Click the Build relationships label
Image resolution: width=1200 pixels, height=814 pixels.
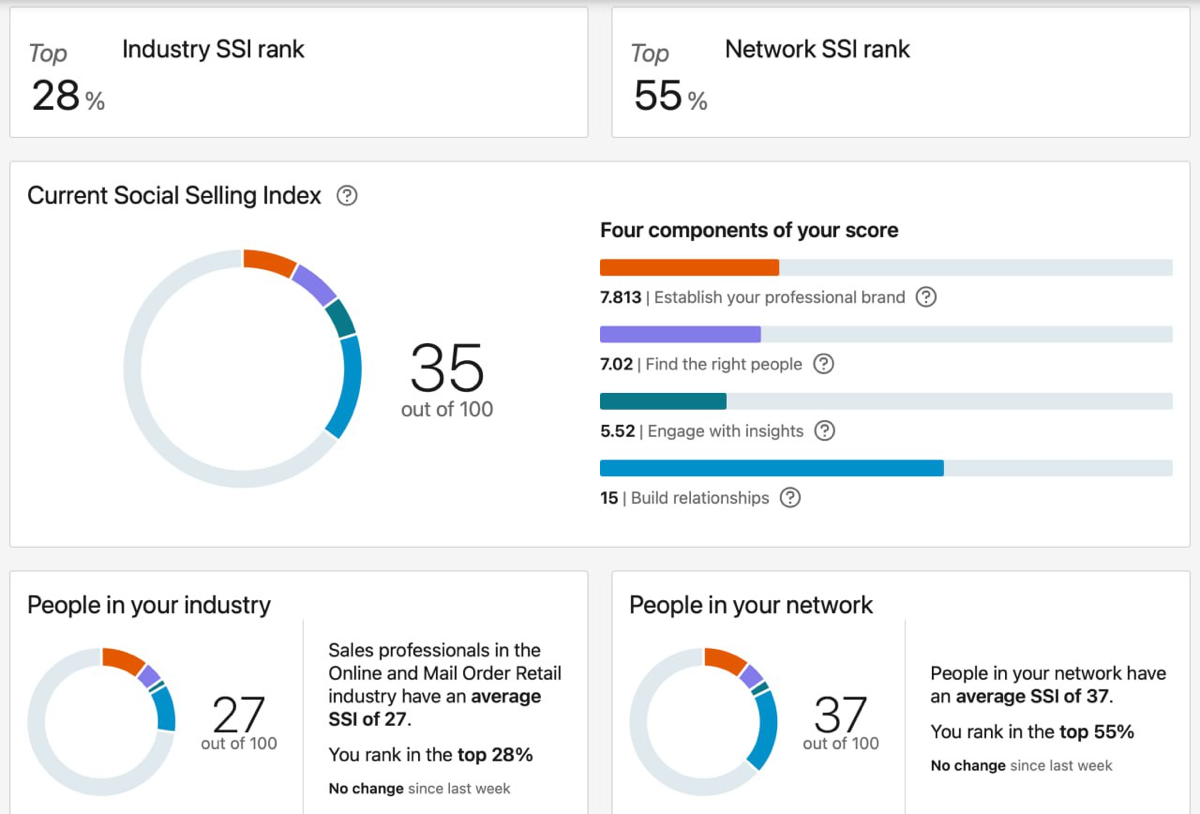tap(700, 498)
